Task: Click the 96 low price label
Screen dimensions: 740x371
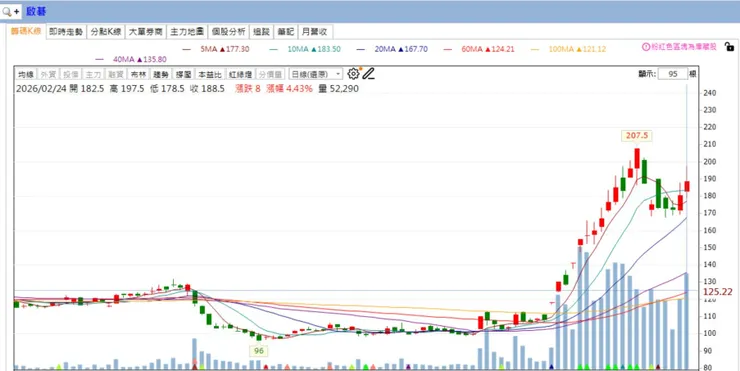Action: tap(259, 351)
